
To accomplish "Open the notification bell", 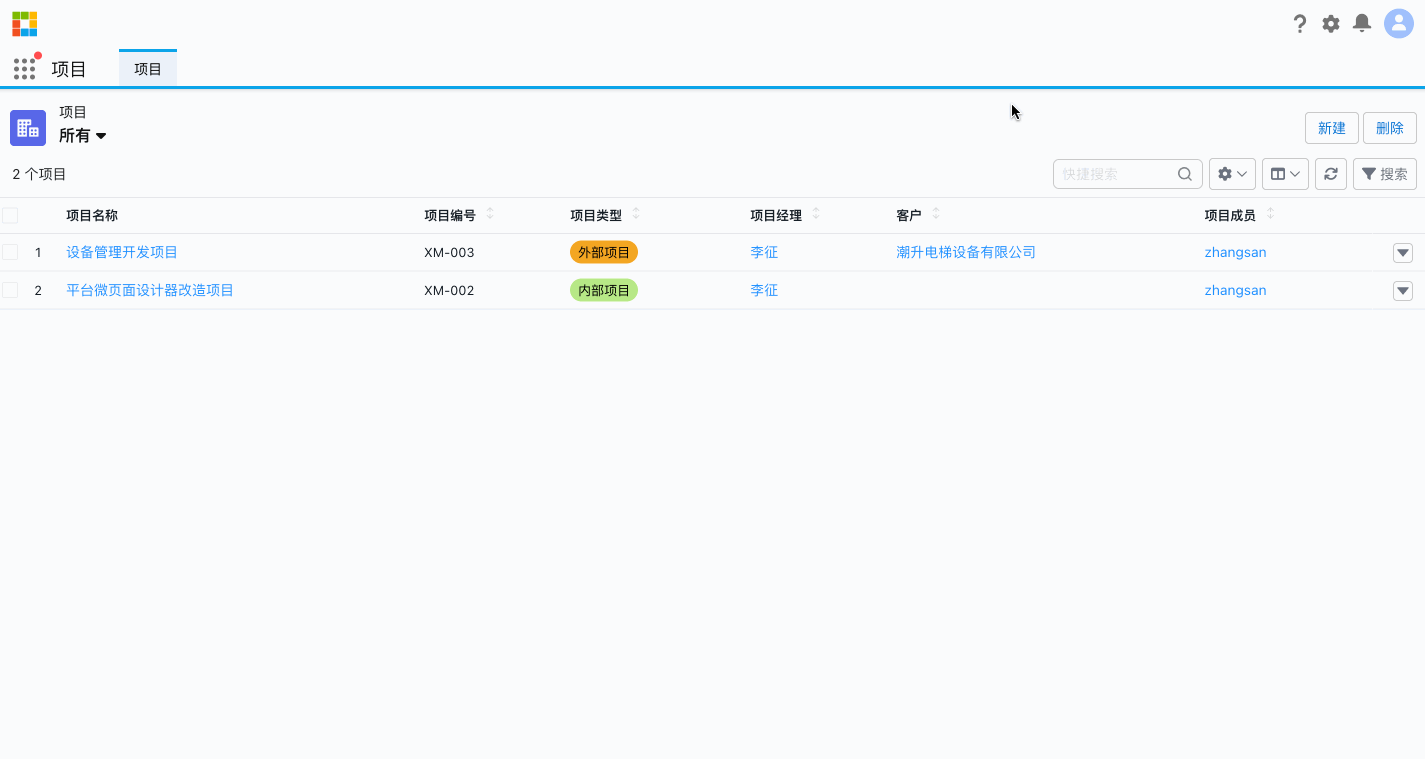I will (1361, 23).
